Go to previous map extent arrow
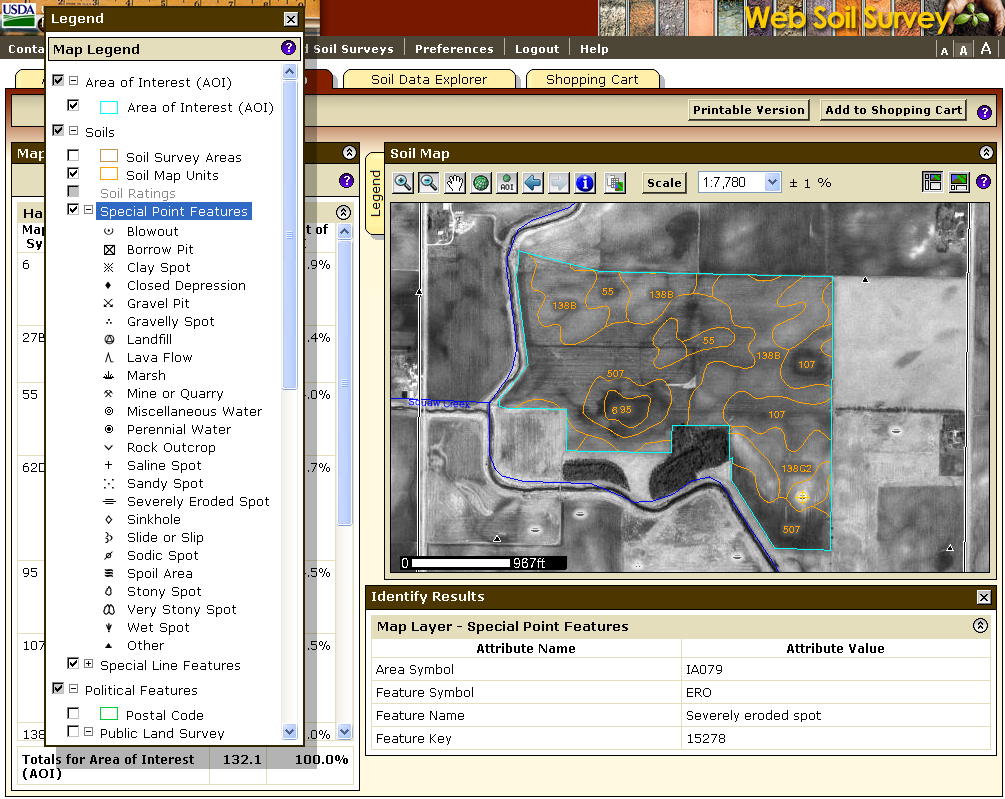 (533, 183)
